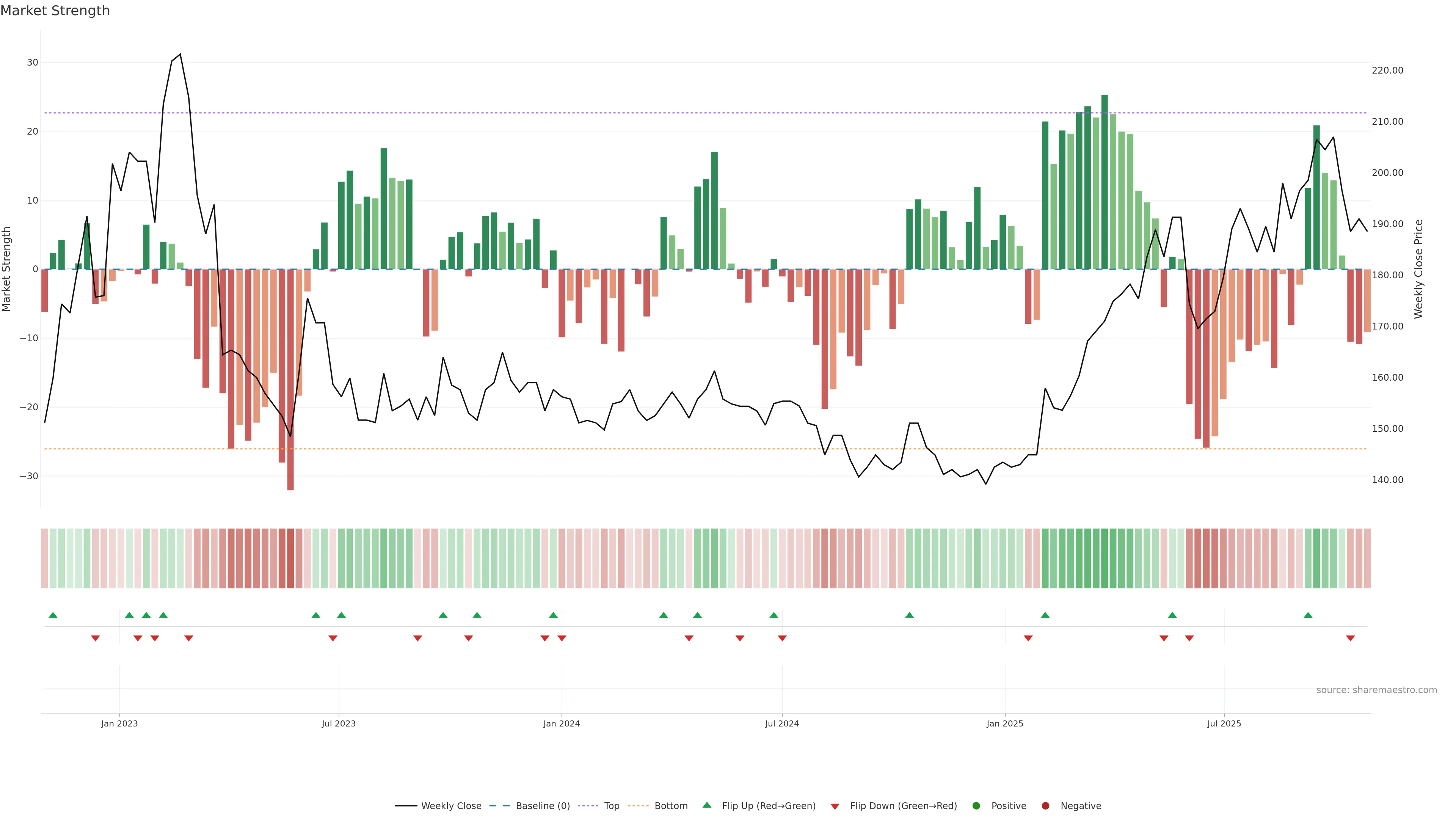
Task: Click the last red flip-down triangle marker
Action: point(1350,638)
